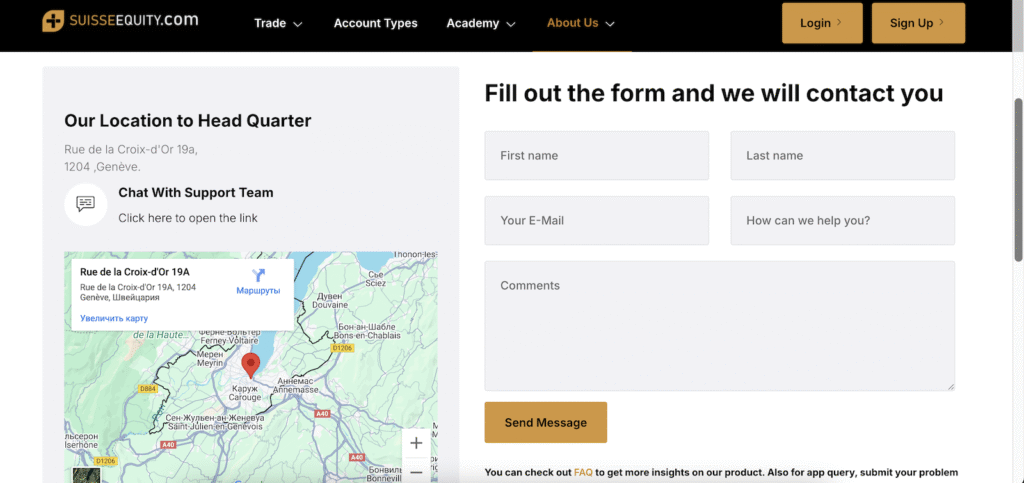Viewport: 1024px width, 483px height.
Task: Click the Sign Up button
Action: click(918, 23)
